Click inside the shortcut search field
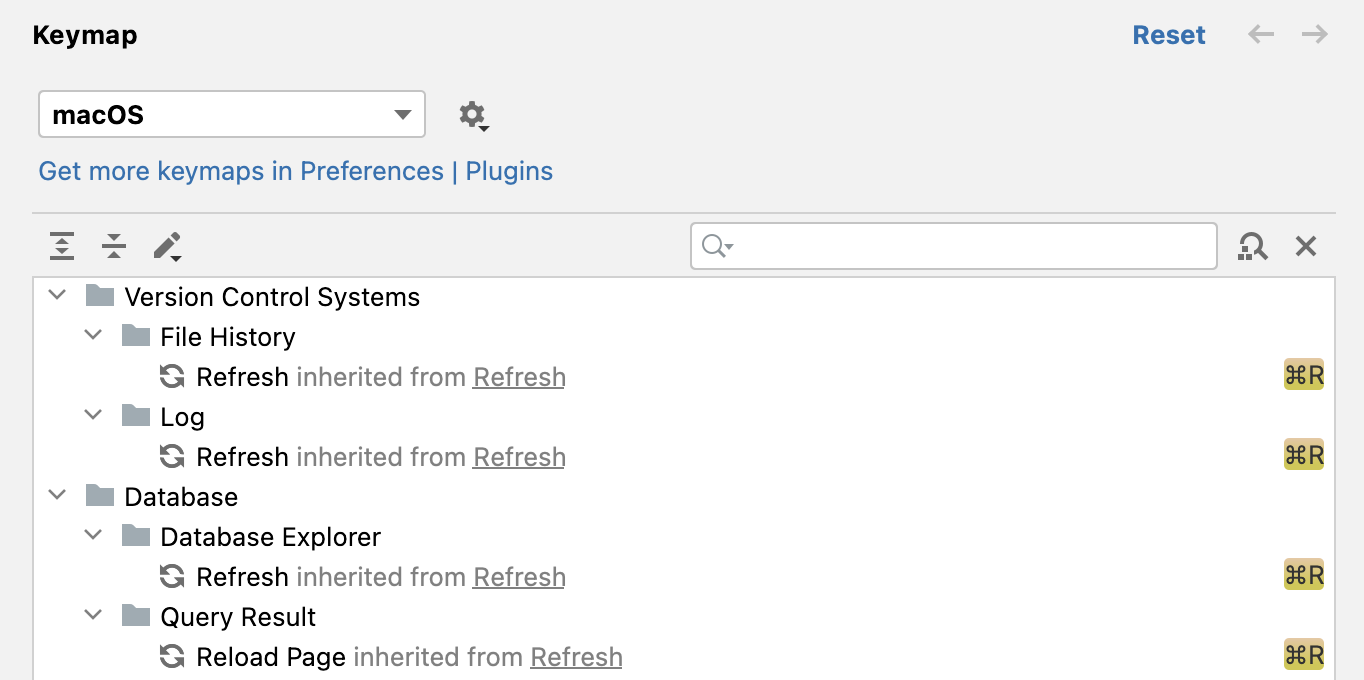The image size is (1364, 680). coord(950,246)
